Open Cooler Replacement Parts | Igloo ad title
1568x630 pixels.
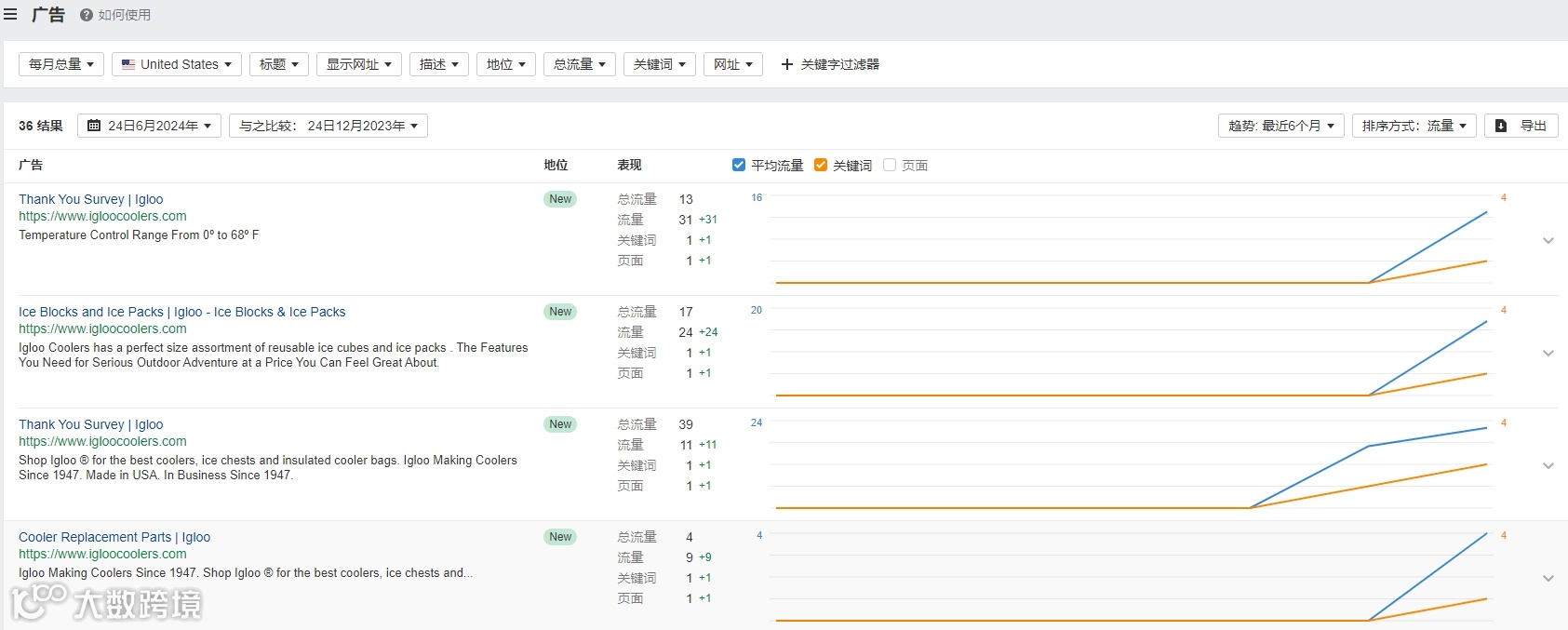tap(114, 537)
